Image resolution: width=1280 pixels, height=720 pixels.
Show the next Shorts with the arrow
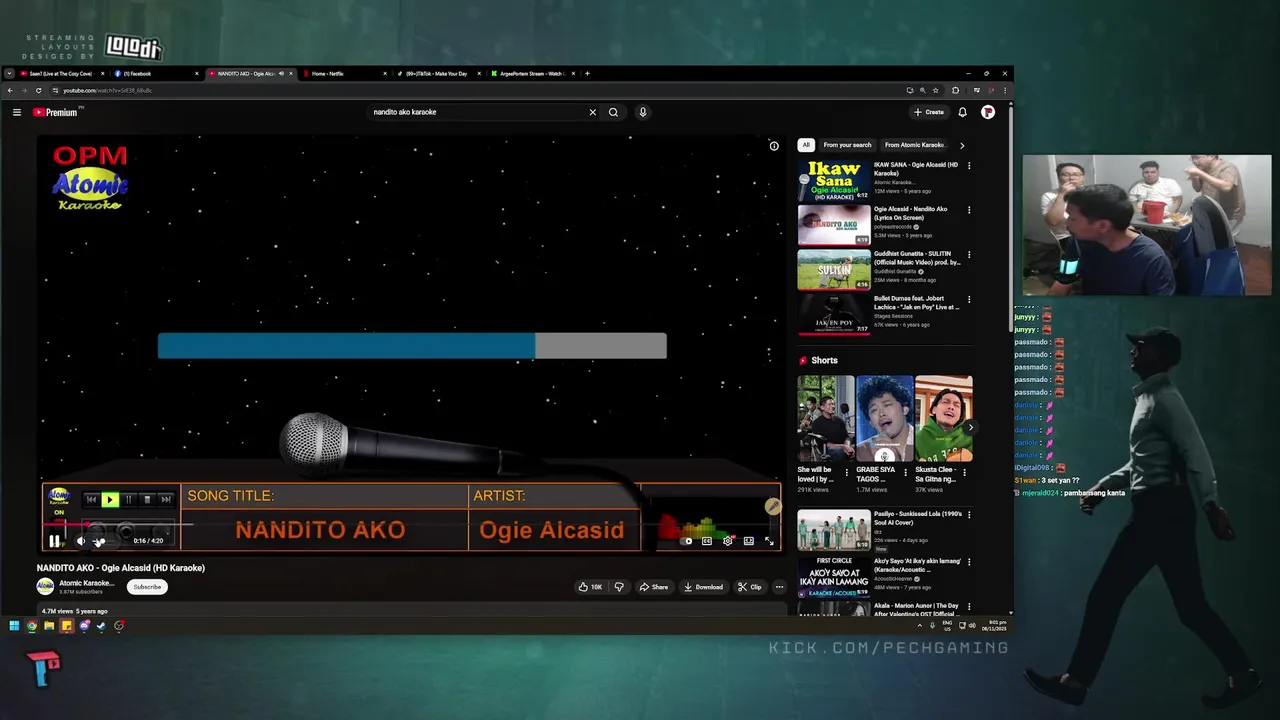click(x=970, y=427)
